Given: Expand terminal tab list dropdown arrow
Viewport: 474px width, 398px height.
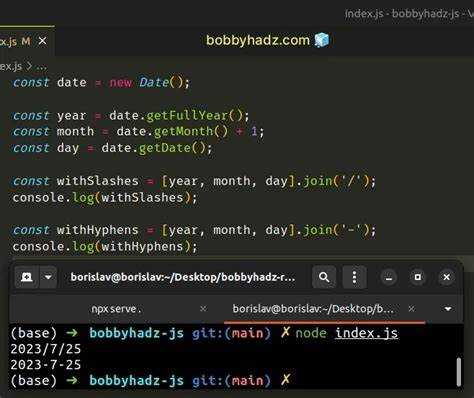Looking at the screenshot, I should point(448,309).
